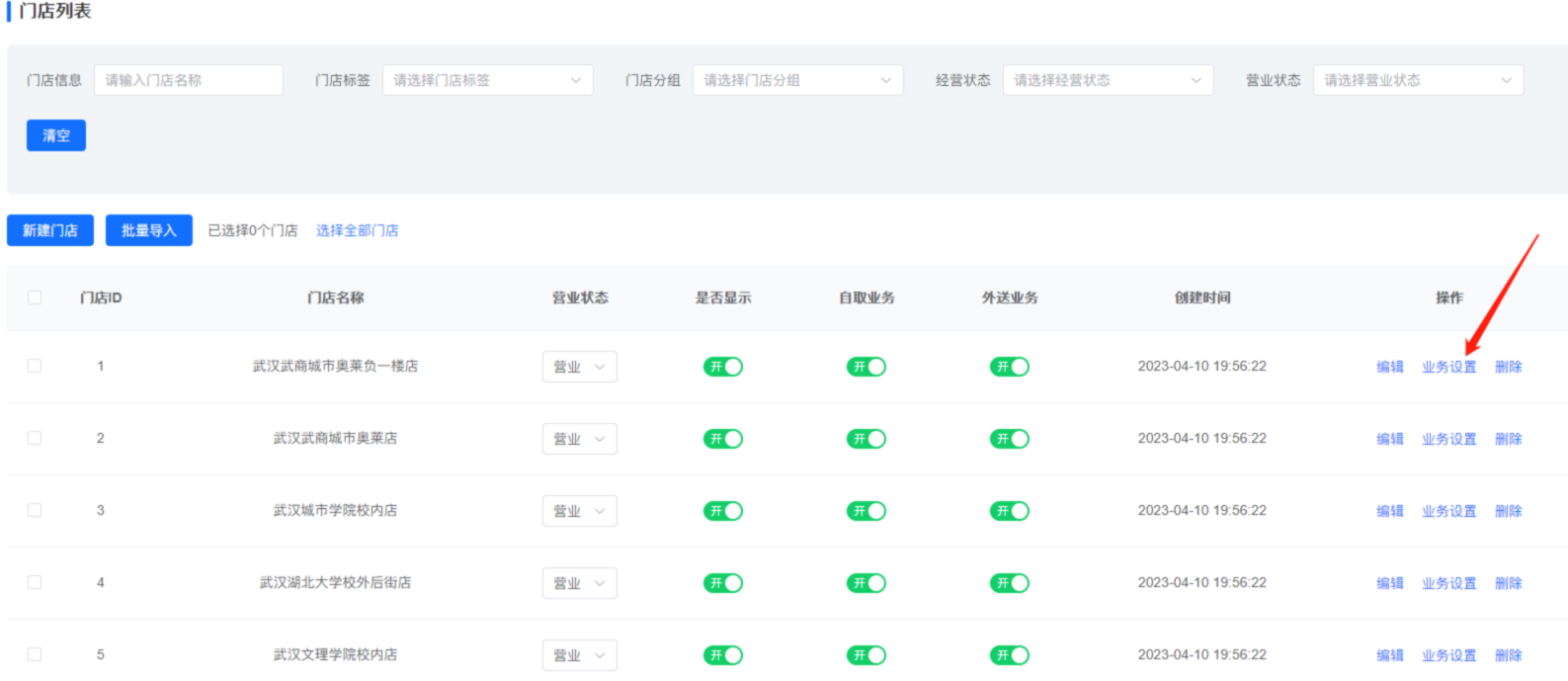
Task: Tick the checkbox for store ID 3
Action: (x=35, y=510)
